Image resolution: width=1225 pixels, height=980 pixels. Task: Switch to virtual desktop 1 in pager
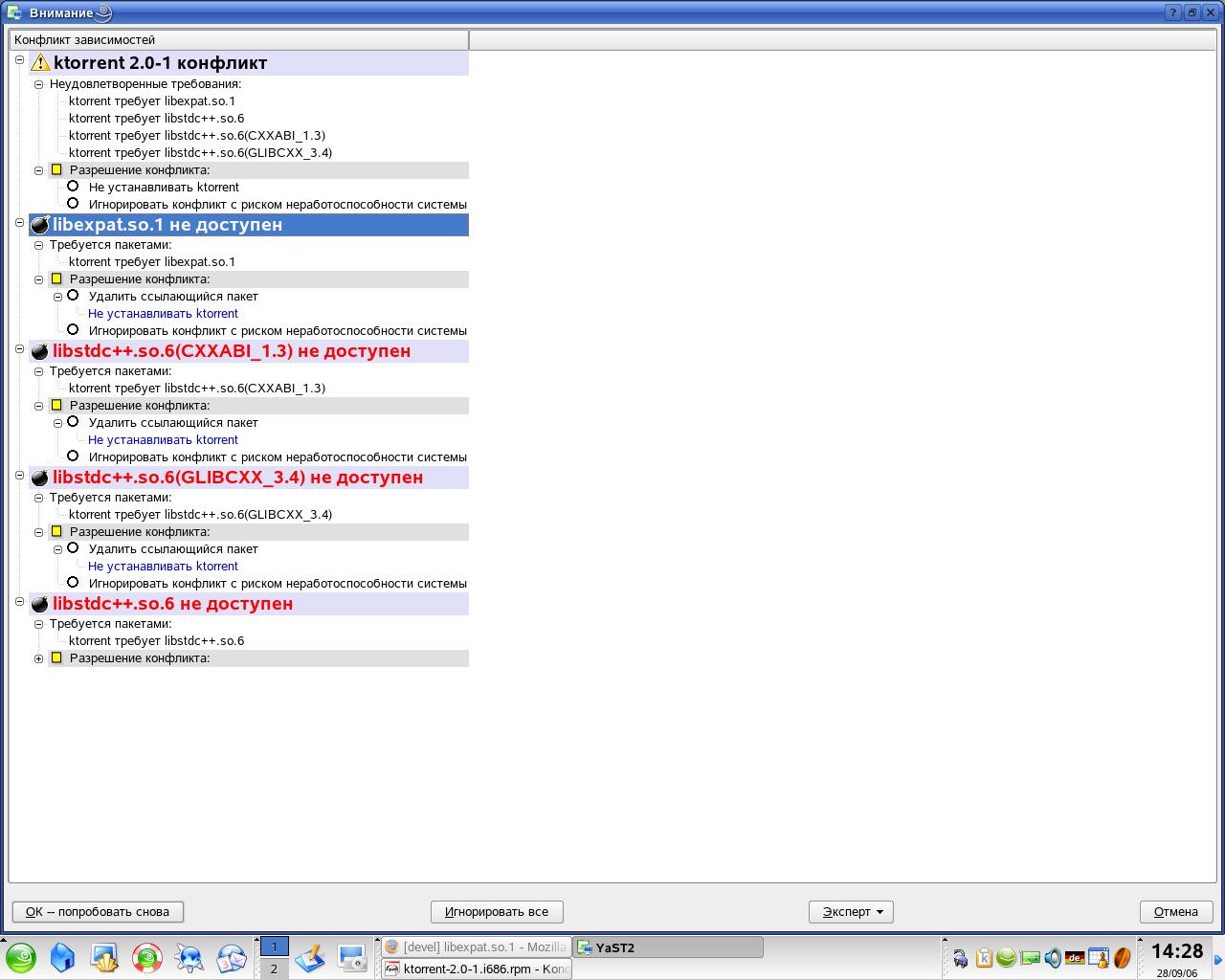pos(274,947)
